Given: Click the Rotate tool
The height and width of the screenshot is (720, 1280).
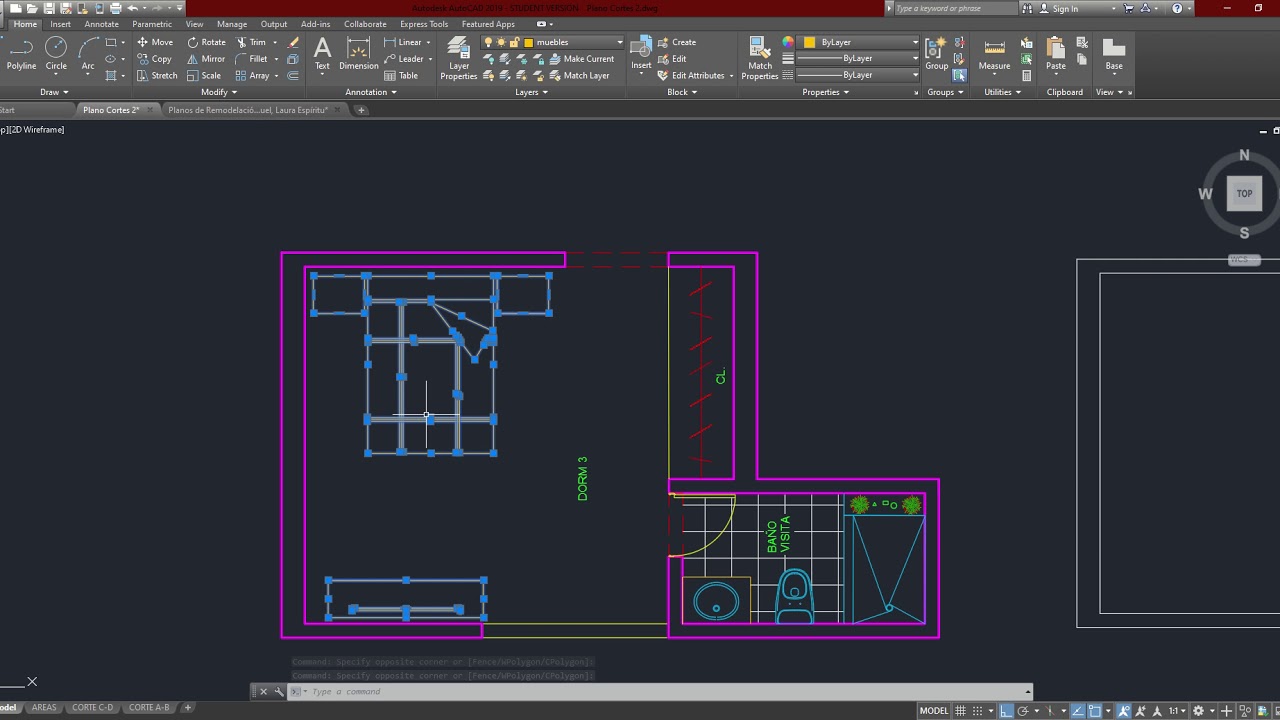Looking at the screenshot, I should [x=206, y=42].
